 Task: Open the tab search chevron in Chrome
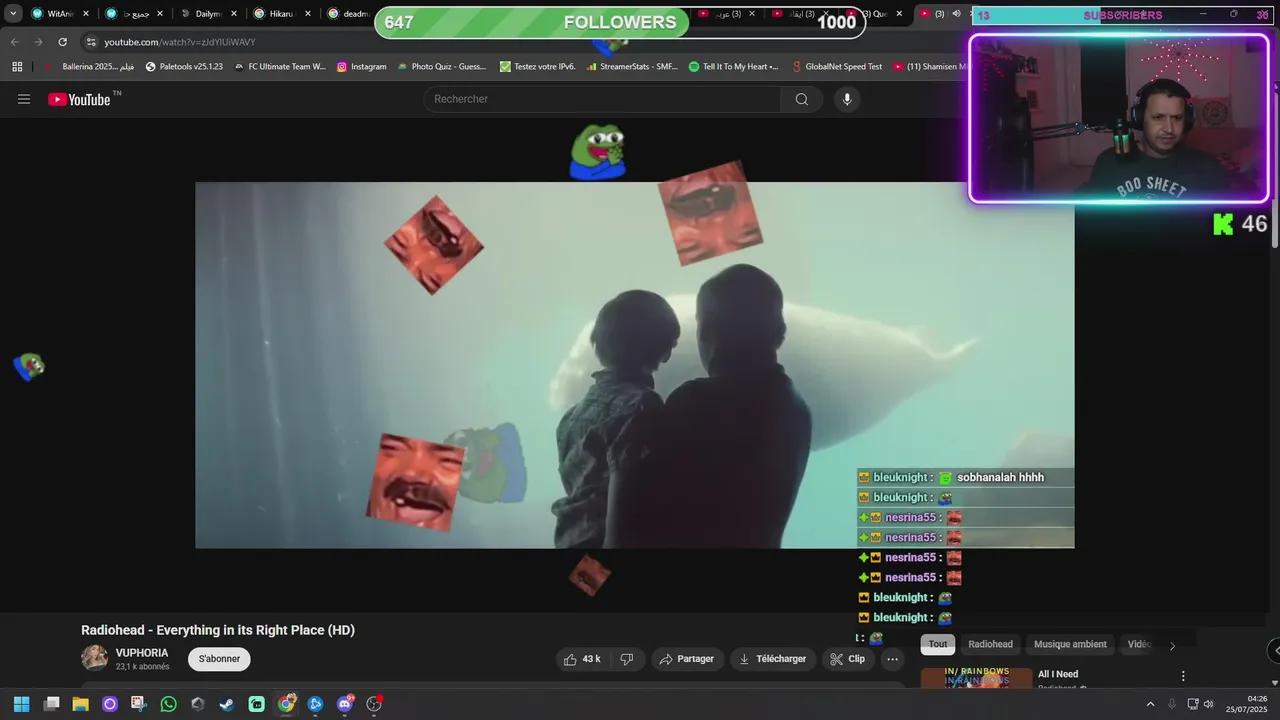(13, 14)
